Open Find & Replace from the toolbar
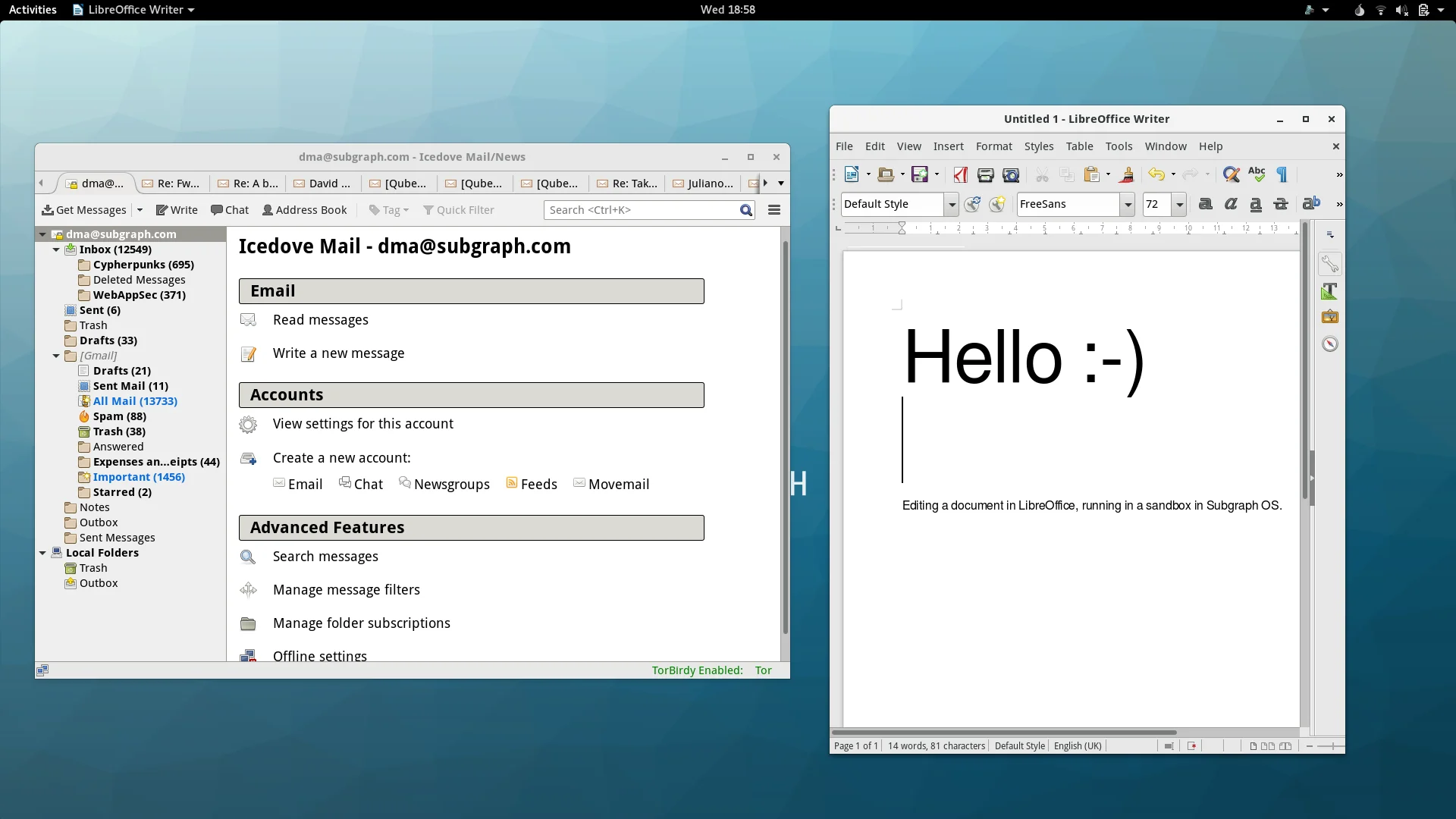This screenshot has height=819, width=1456. coord(1231,175)
